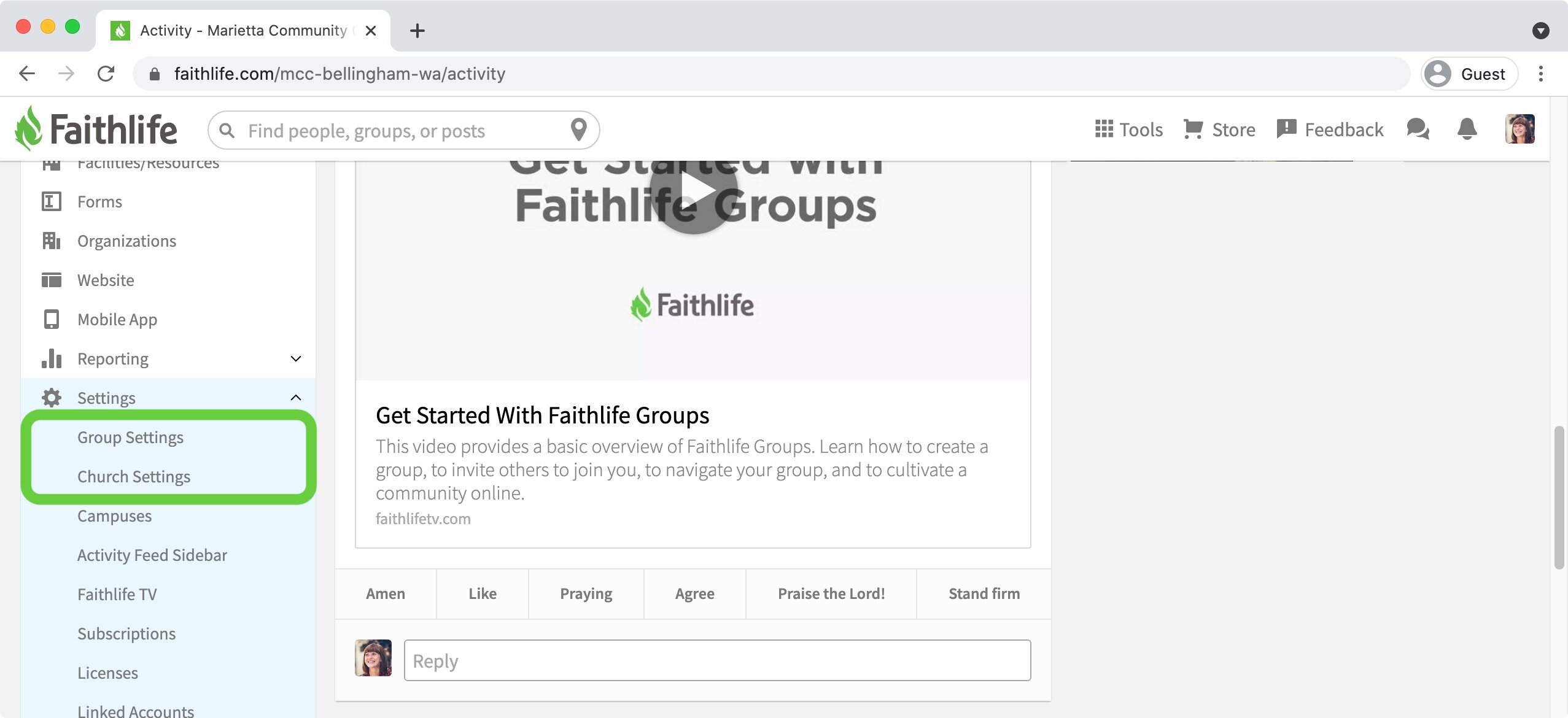Open the Store cart icon

point(1193,129)
